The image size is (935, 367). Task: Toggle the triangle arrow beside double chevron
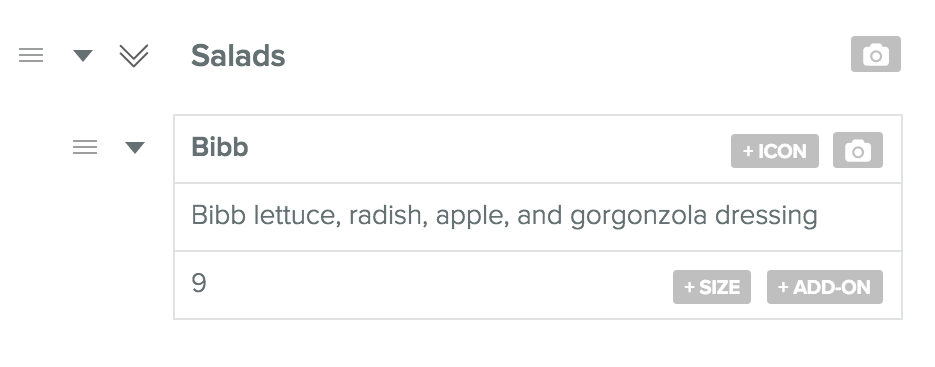pyautogui.click(x=83, y=55)
